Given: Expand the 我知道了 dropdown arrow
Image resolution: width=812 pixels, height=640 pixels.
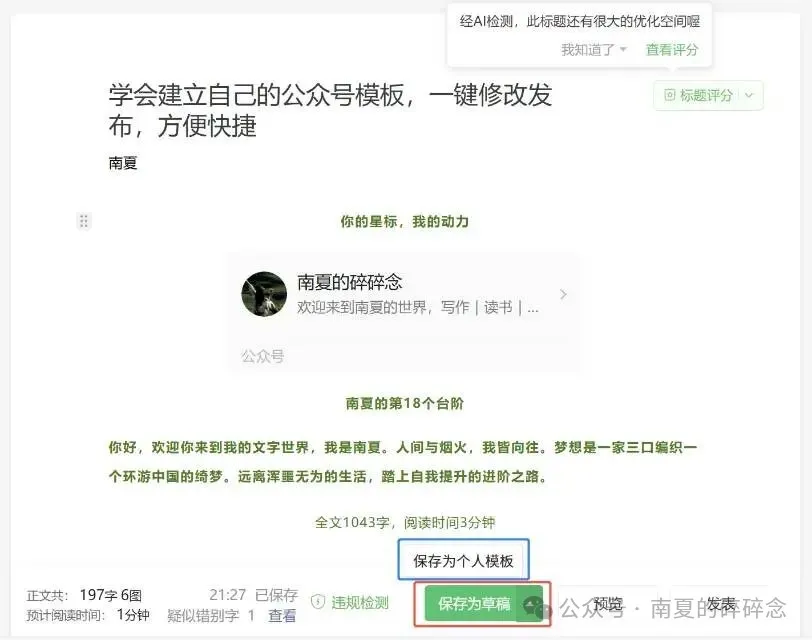Looking at the screenshot, I should coord(623,50).
